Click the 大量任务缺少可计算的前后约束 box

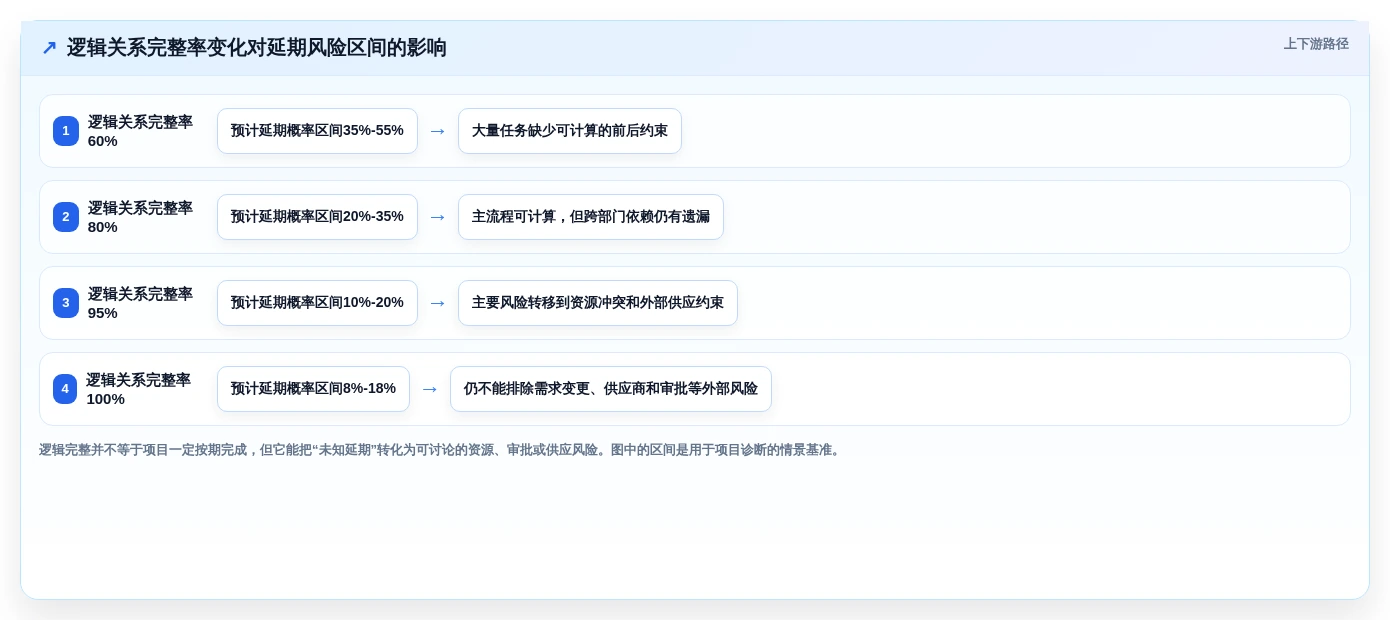570,131
